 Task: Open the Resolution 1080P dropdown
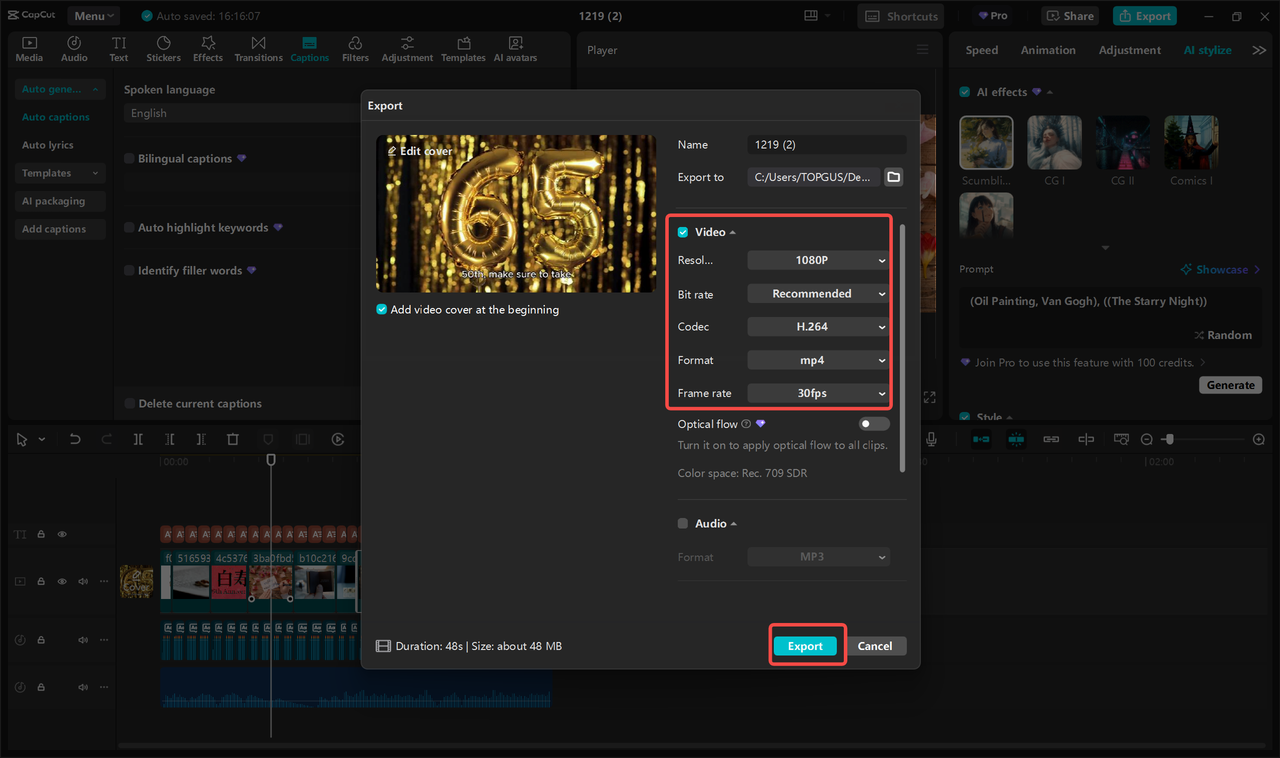pos(818,260)
